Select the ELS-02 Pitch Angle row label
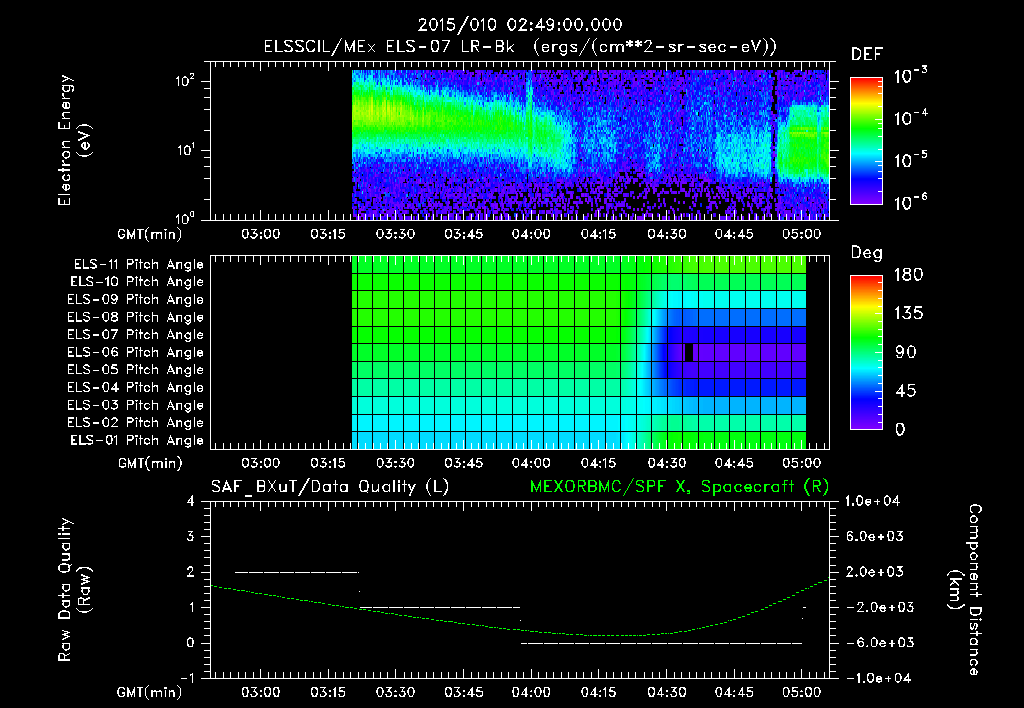Screen dimensions: 1024x708 [136, 423]
